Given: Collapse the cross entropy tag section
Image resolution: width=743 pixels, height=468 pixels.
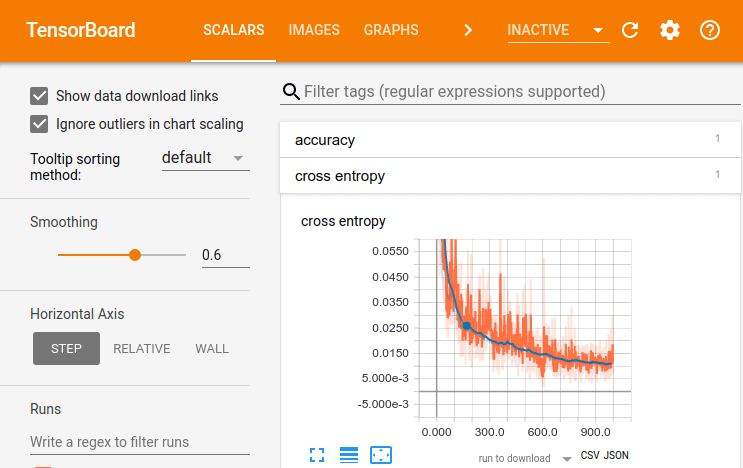Looking at the screenshot, I should 510,176.
